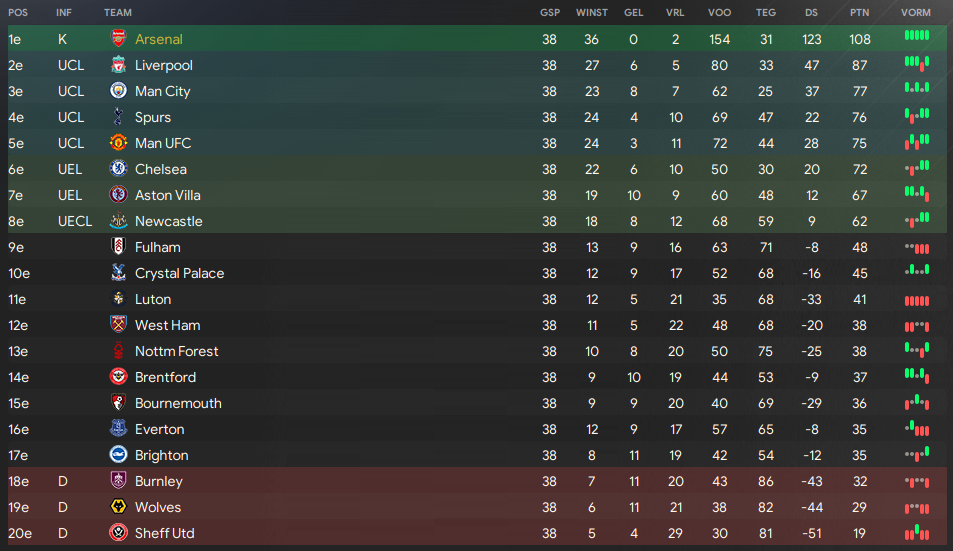Image resolution: width=953 pixels, height=551 pixels.
Task: Open the Spurs team name link
Action: 153,117
